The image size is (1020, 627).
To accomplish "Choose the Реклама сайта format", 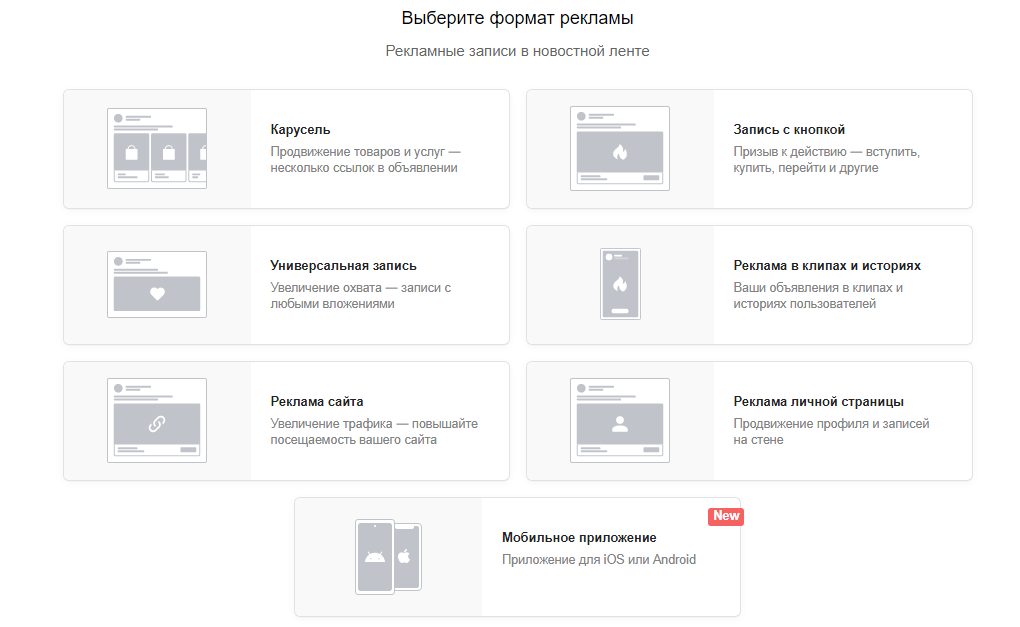I will (x=286, y=421).
